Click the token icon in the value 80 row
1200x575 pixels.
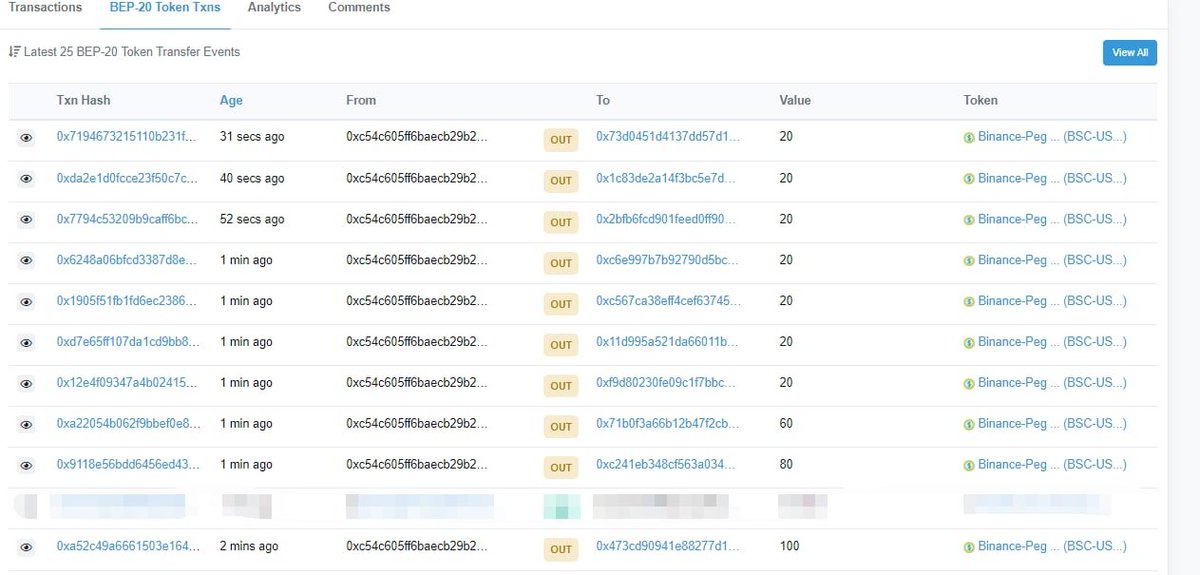pyautogui.click(x=969, y=466)
